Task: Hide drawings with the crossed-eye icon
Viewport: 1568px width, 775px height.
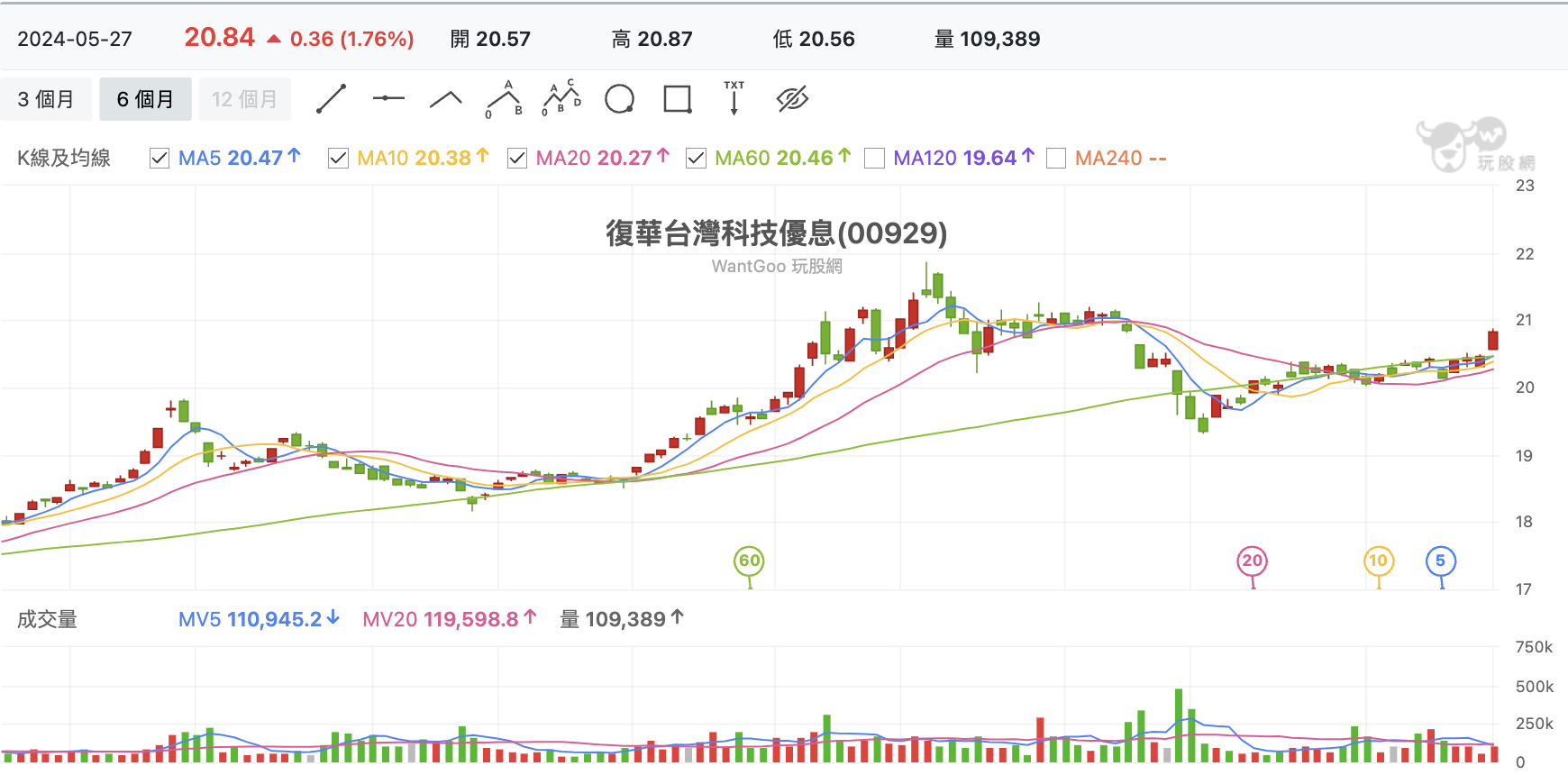Action: pyautogui.click(x=792, y=99)
